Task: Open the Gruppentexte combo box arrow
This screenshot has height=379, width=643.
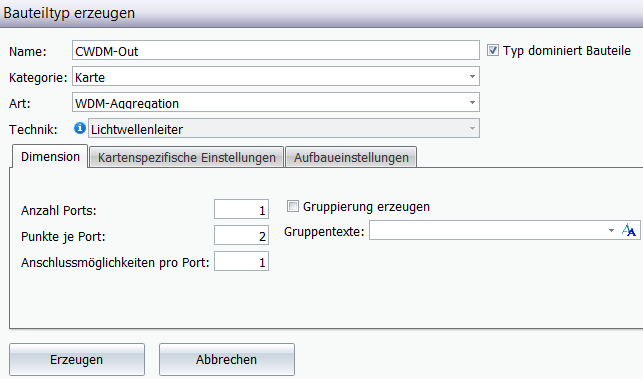Action: pyautogui.click(x=611, y=231)
